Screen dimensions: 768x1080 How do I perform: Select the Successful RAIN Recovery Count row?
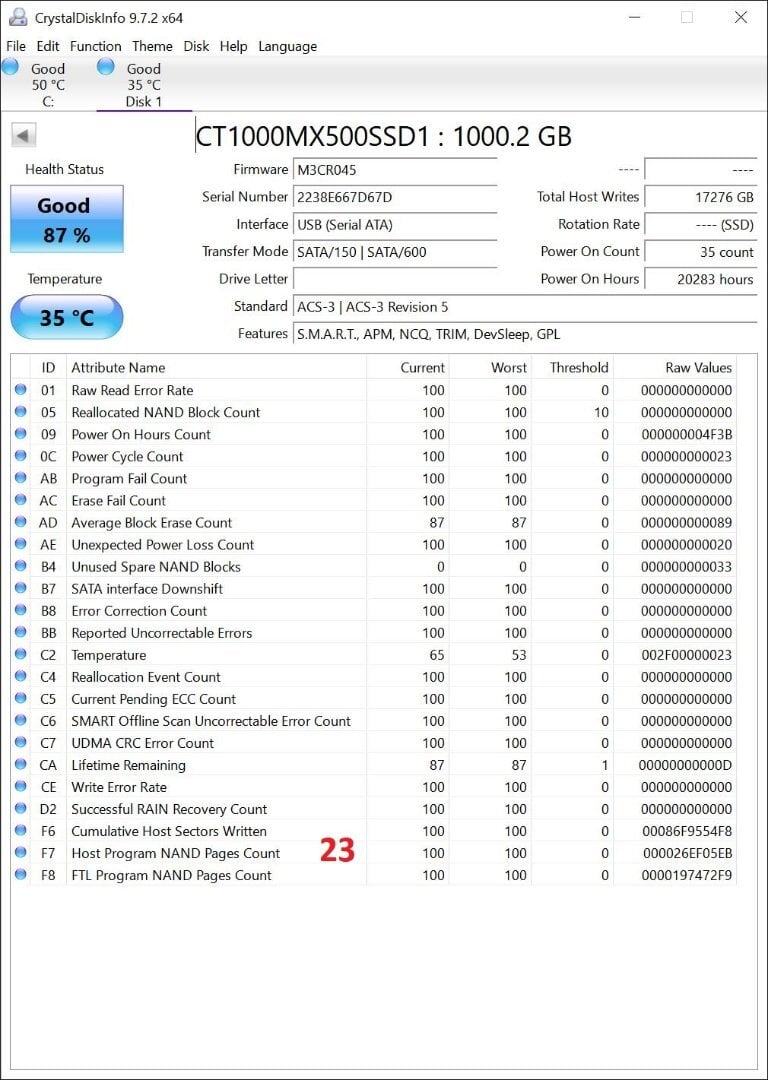374,809
